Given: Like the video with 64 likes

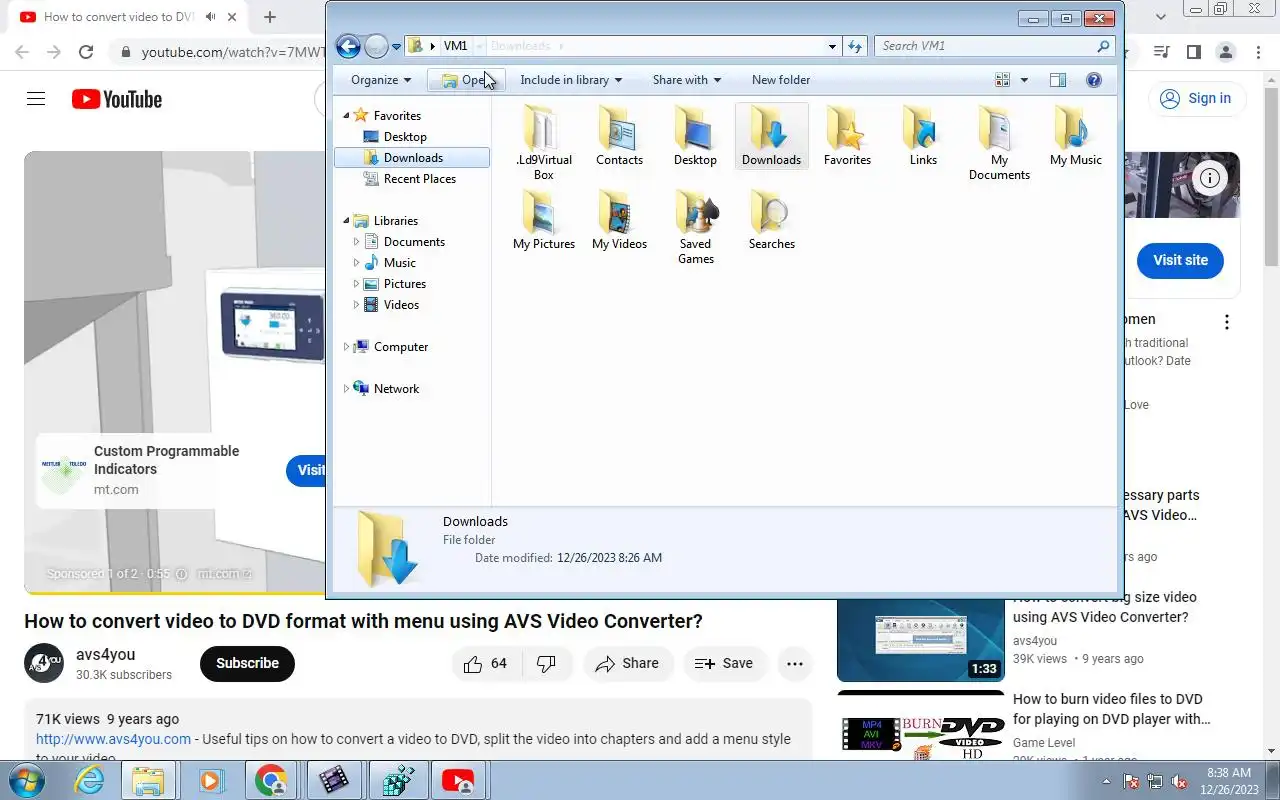Looking at the screenshot, I should [x=486, y=663].
